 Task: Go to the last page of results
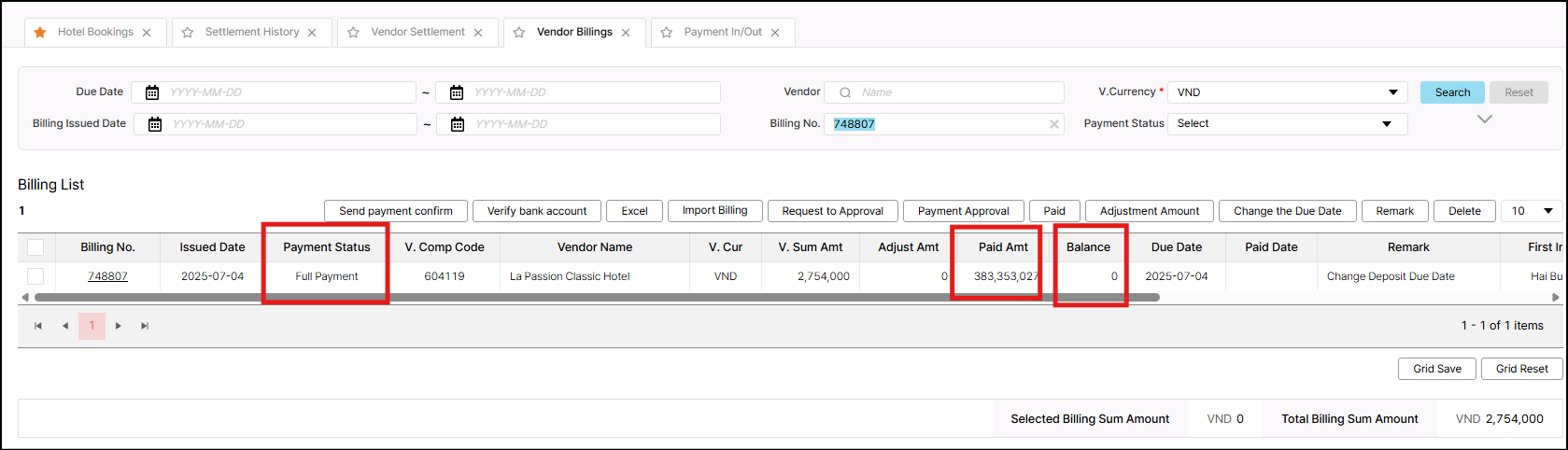point(145,326)
